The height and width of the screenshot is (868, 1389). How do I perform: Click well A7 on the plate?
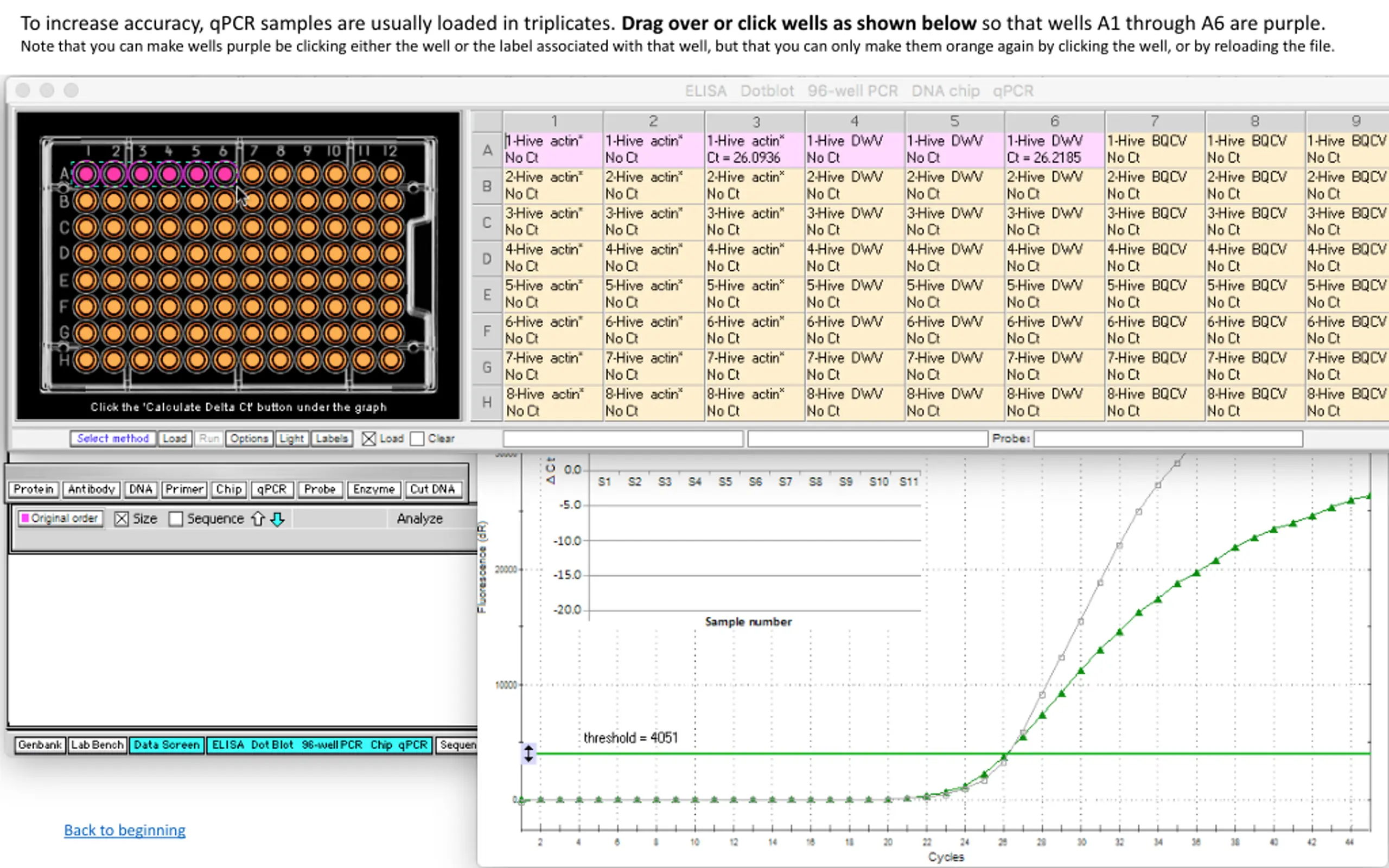pyautogui.click(x=252, y=174)
